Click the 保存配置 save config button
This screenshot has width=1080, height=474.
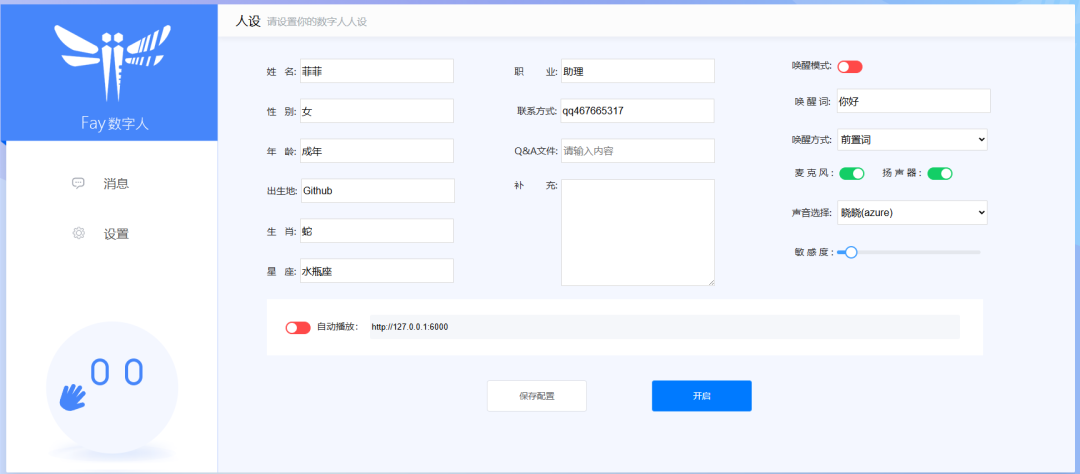point(536,396)
